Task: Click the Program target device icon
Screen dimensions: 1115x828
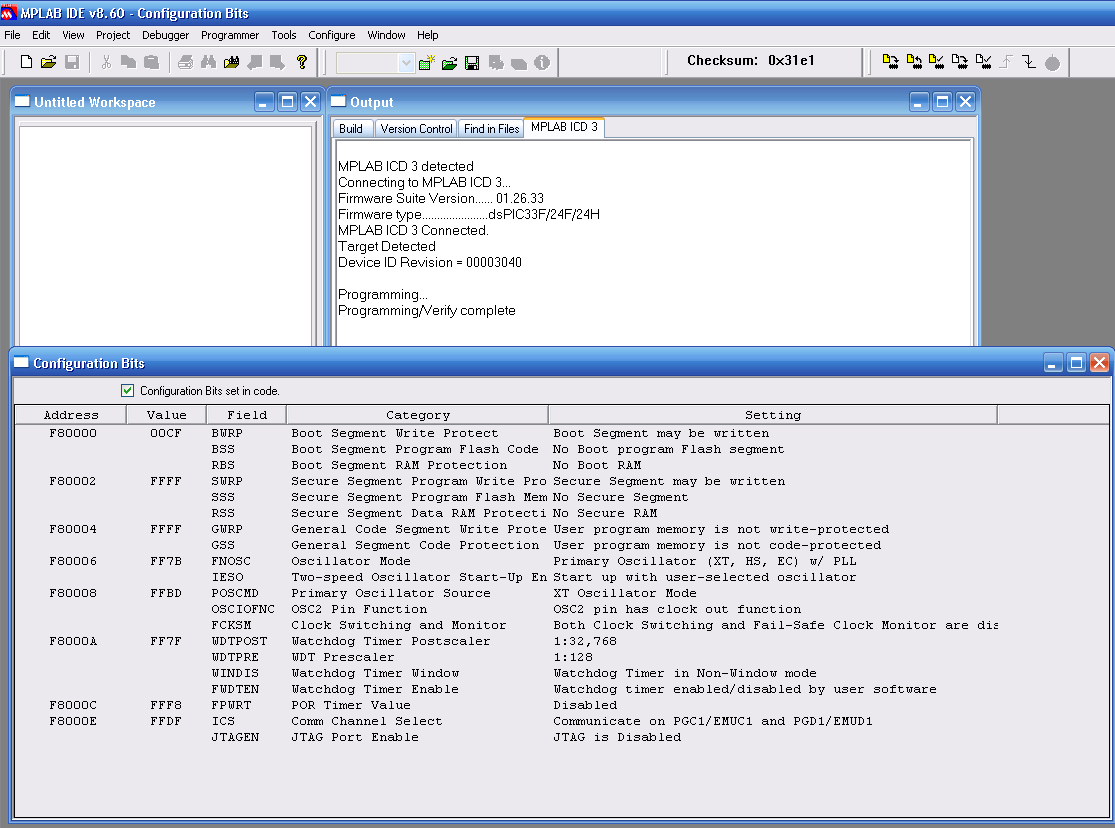Action: pyautogui.click(x=890, y=62)
